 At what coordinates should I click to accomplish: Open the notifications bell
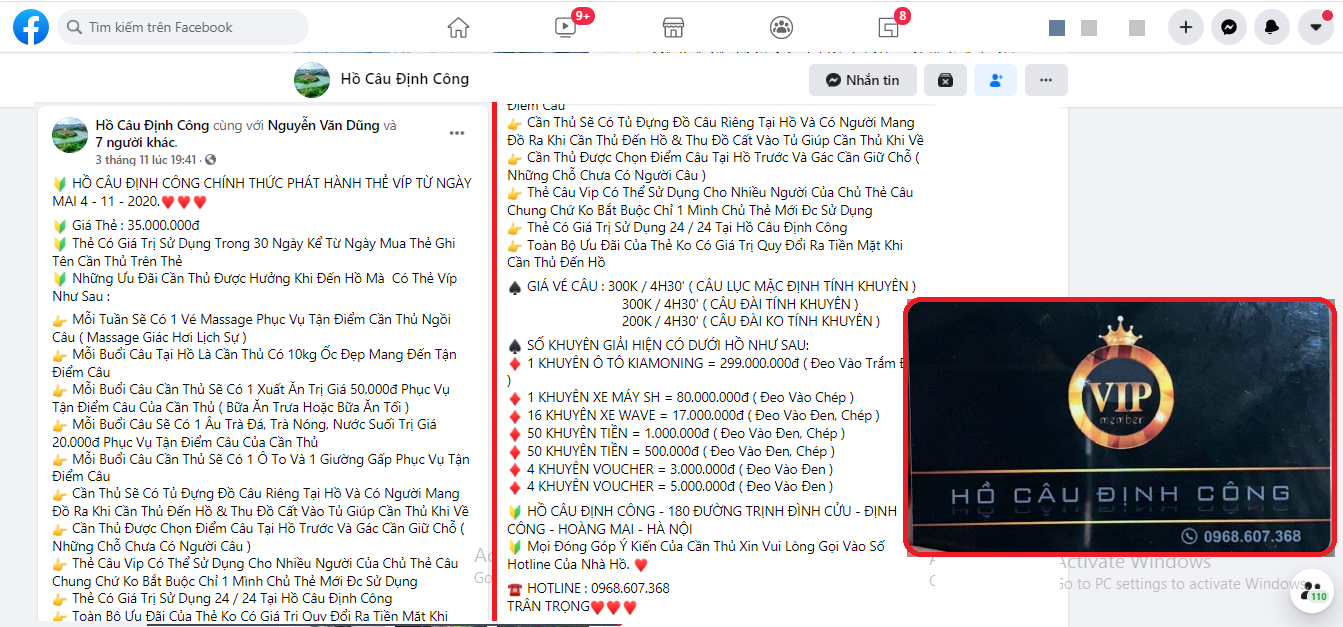(1272, 27)
